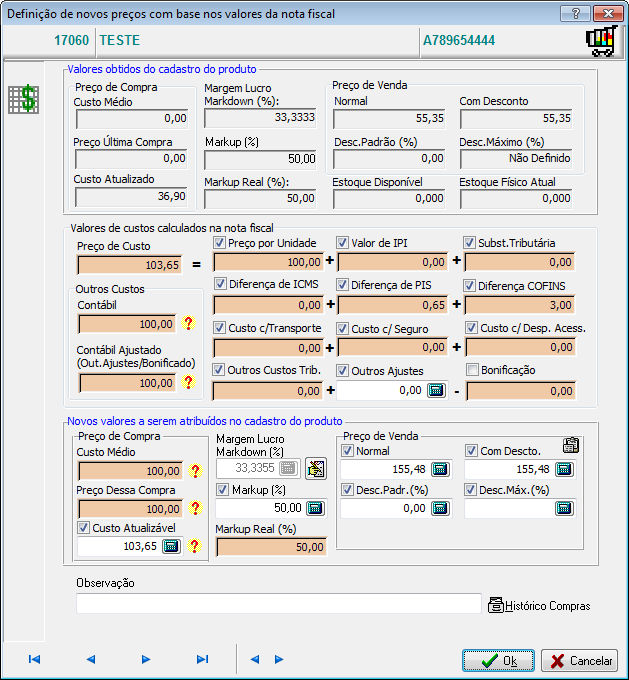Toggle the Custo Atualizável checkbox
The width and height of the screenshot is (629, 680).
pyautogui.click(x=84, y=527)
